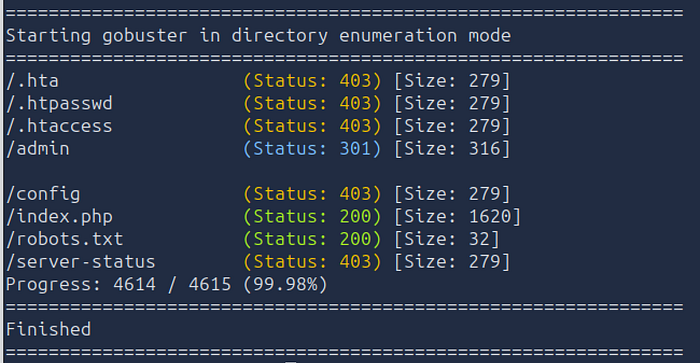Click the /config path entry
The width and height of the screenshot is (700, 363).
tap(43, 194)
